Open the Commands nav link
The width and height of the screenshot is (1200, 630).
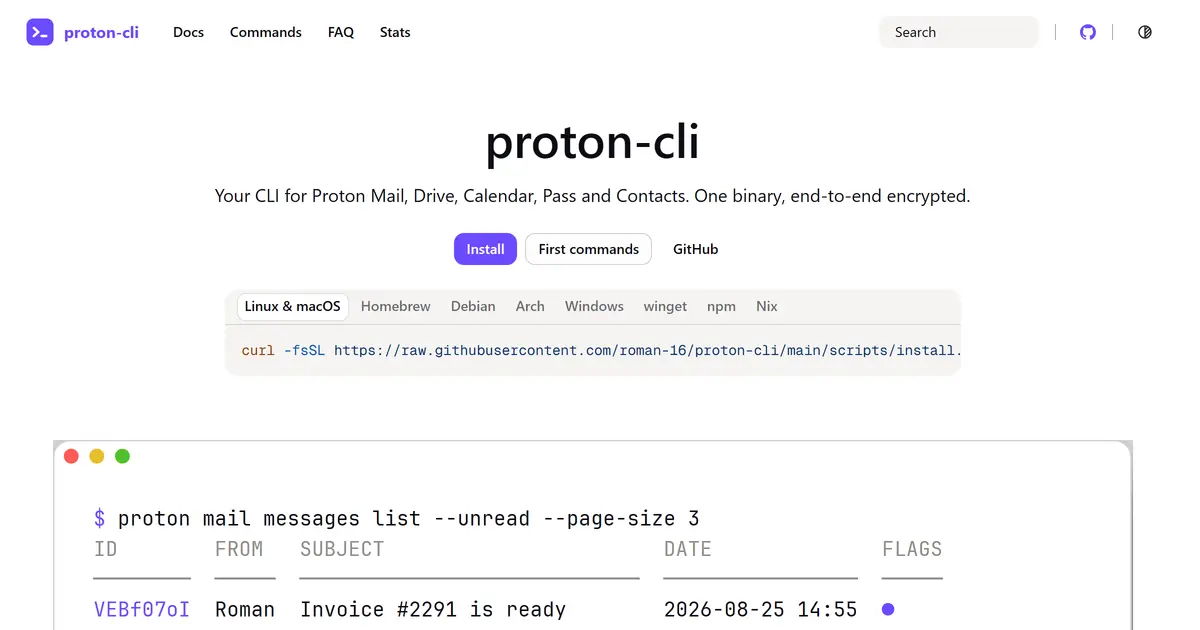click(x=266, y=32)
